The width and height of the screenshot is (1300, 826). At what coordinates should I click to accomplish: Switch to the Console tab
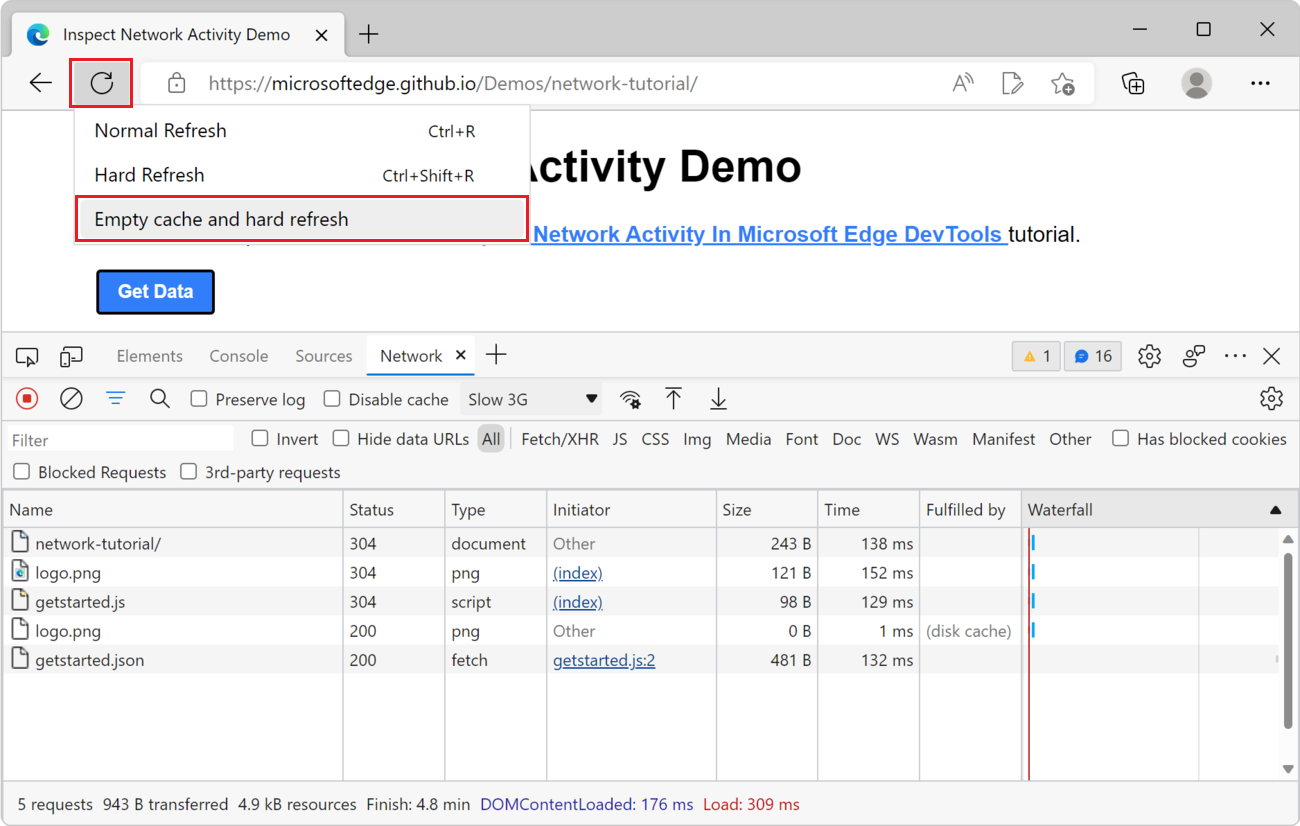click(238, 356)
